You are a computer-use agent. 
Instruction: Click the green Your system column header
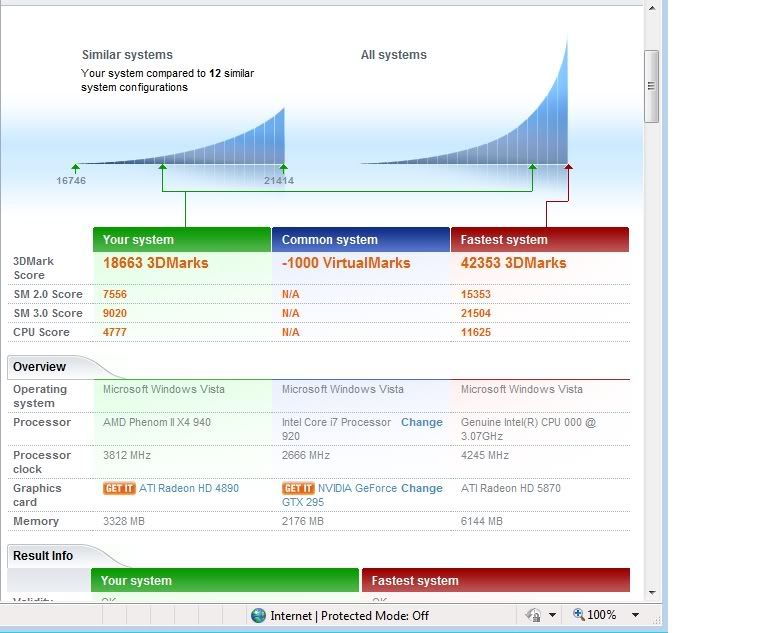pyautogui.click(x=181, y=240)
